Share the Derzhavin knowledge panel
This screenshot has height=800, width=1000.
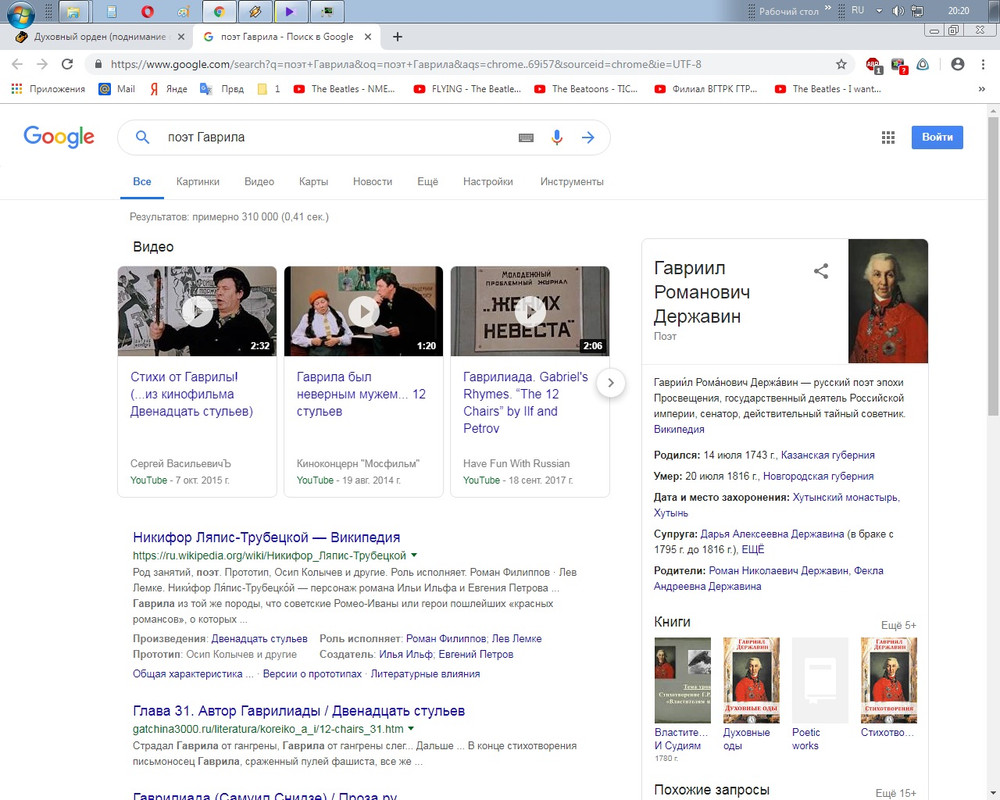[821, 271]
